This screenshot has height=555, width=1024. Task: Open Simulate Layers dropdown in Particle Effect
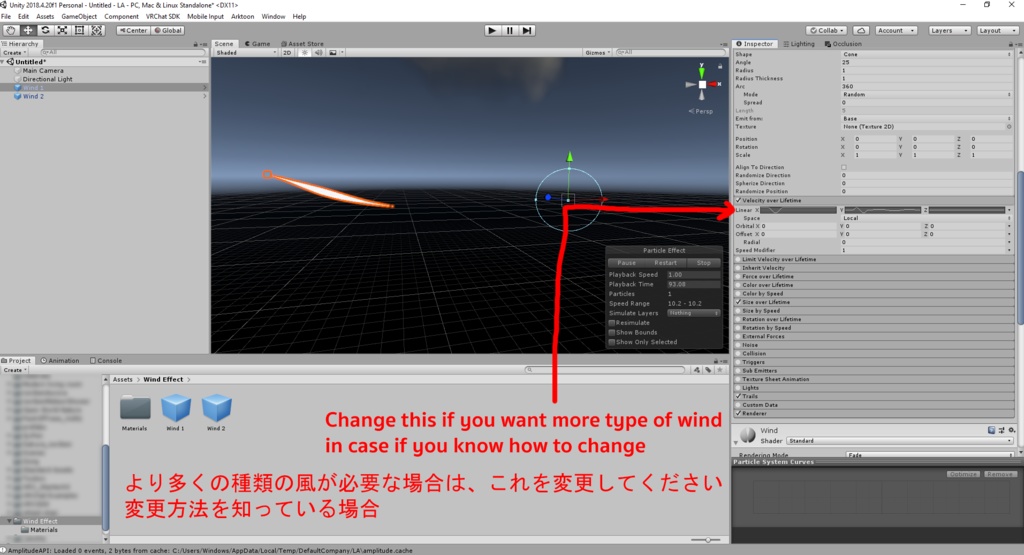694,313
